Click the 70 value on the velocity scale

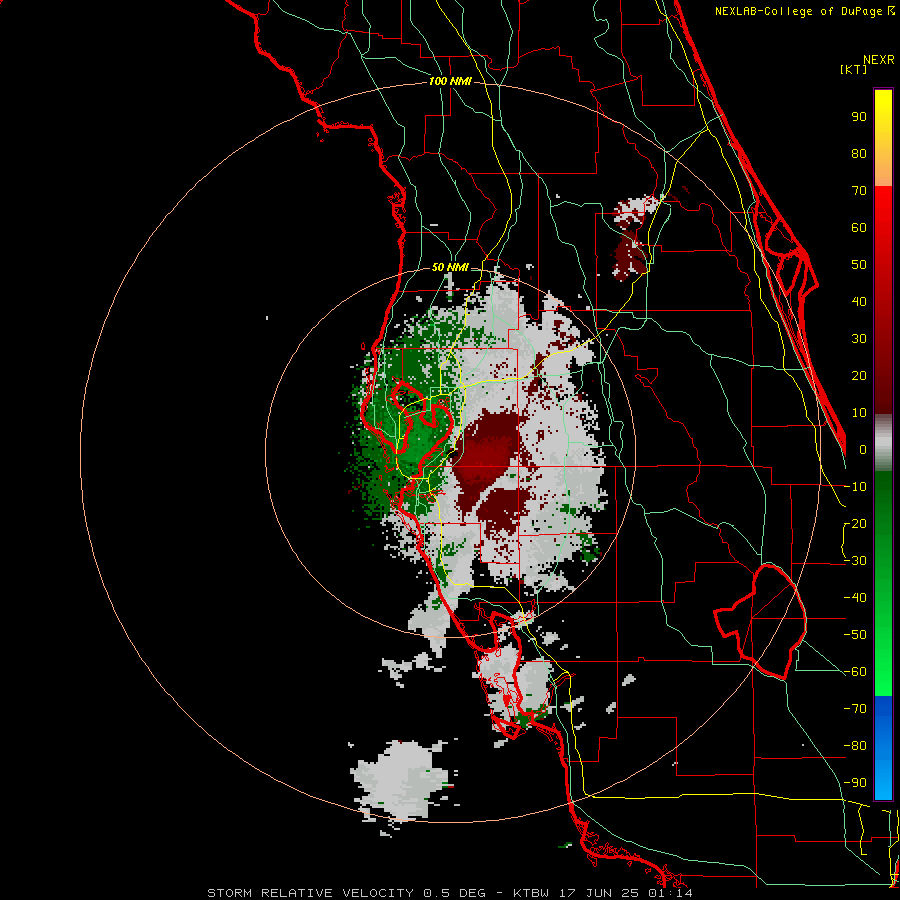click(859, 191)
